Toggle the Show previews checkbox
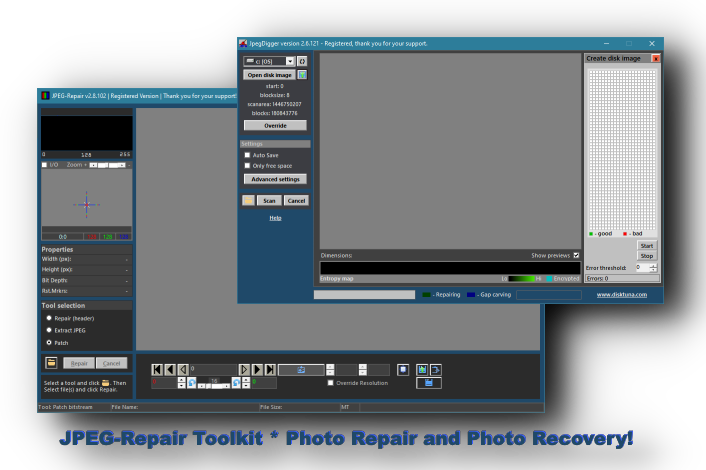706x470 pixels. (575, 255)
